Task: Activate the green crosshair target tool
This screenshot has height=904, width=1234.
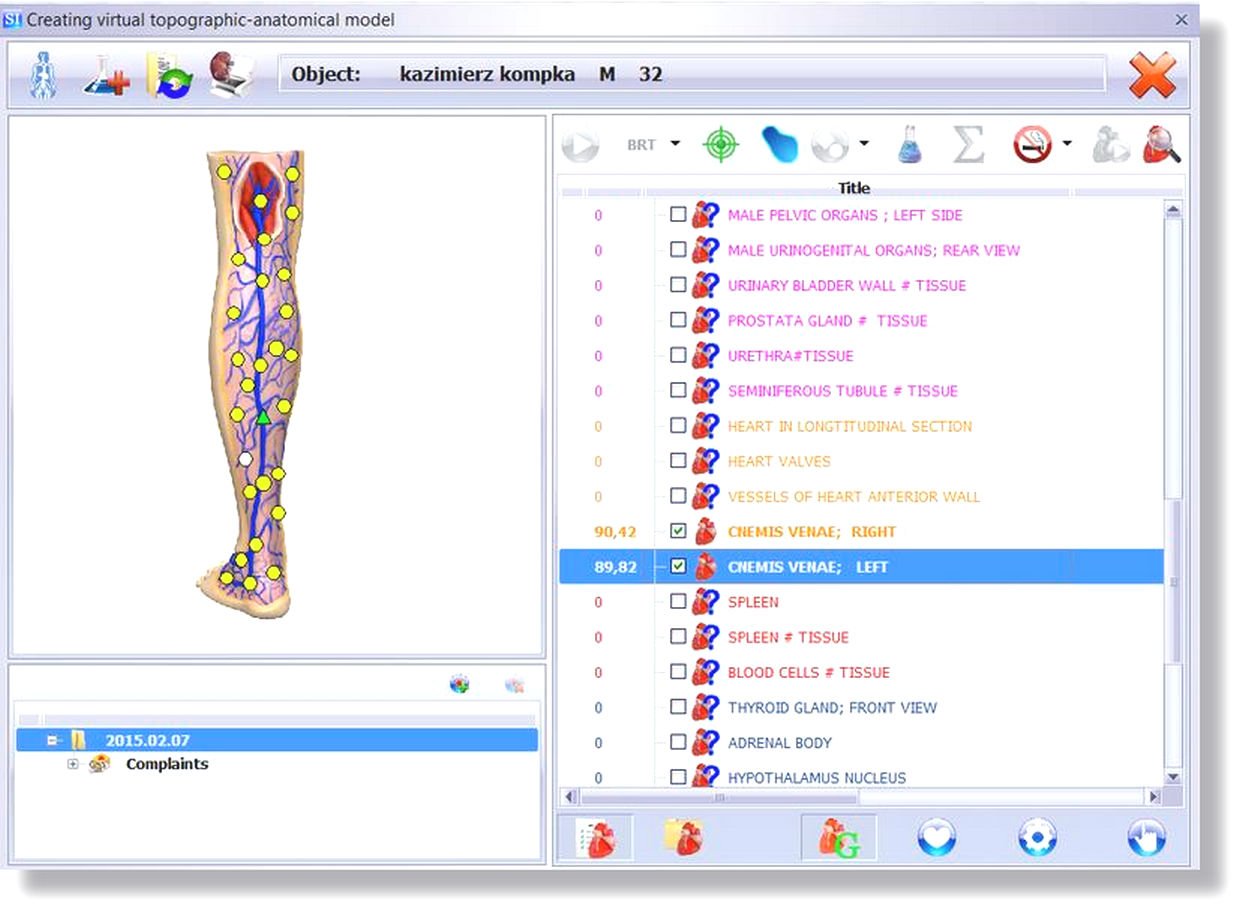Action: pos(718,143)
